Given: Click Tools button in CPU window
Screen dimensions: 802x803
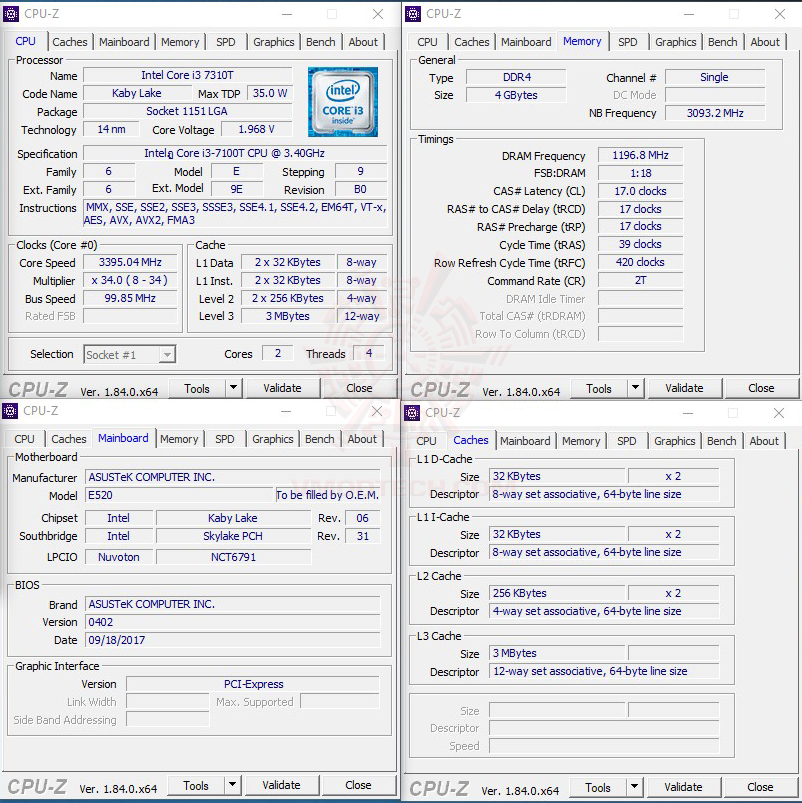Looking at the screenshot, I should pos(197,388).
